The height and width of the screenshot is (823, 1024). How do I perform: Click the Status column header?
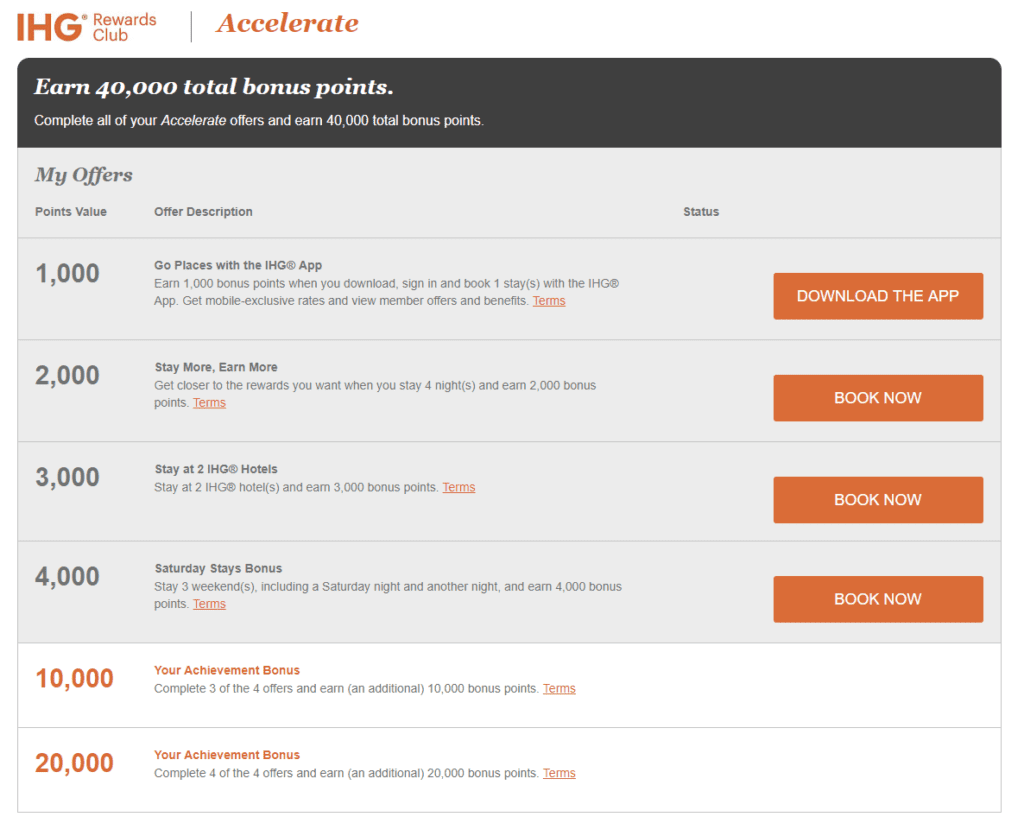click(701, 212)
